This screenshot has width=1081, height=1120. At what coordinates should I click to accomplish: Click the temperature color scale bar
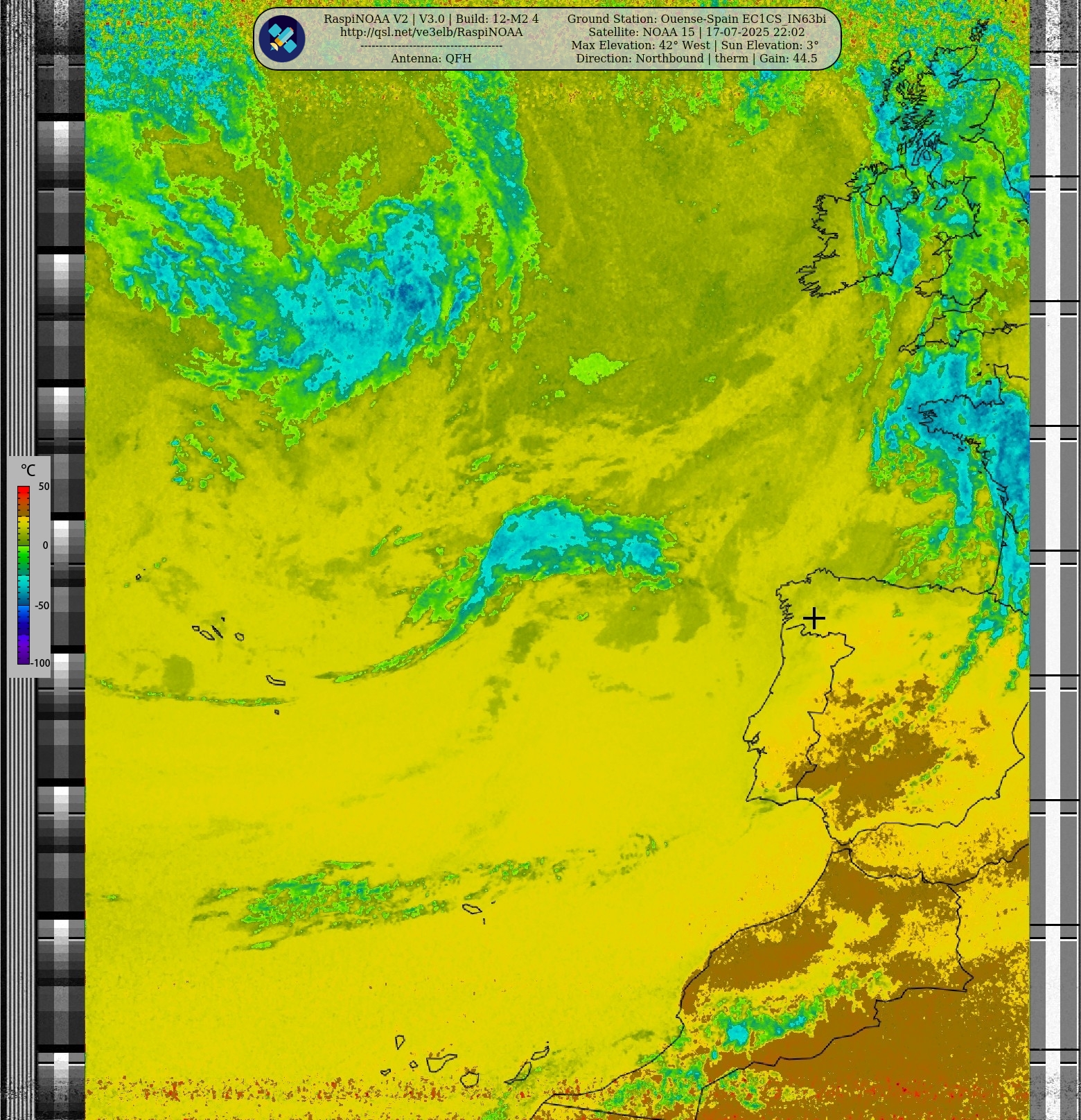24,575
